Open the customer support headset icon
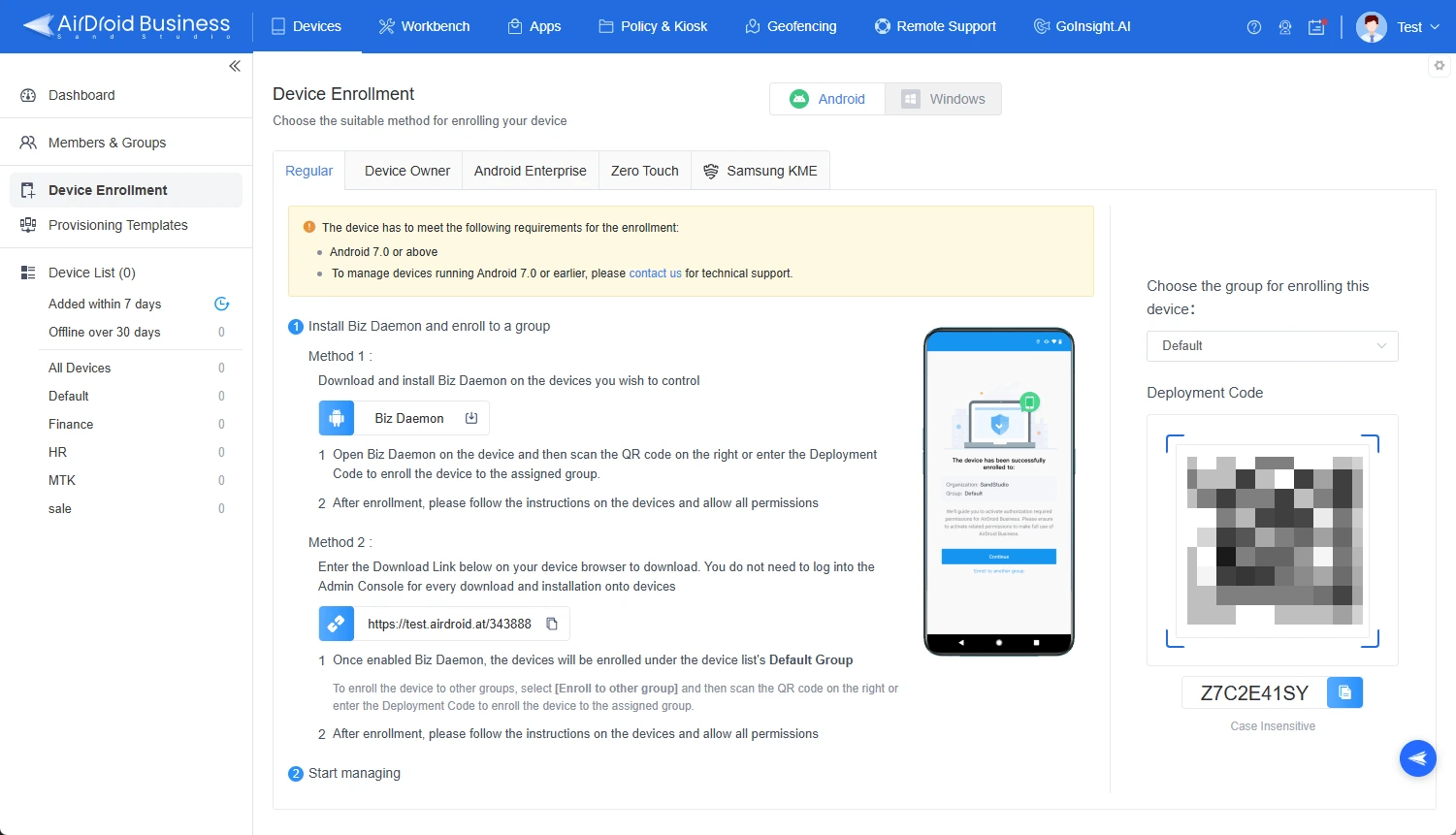This screenshot has width=1456, height=835. click(1285, 27)
